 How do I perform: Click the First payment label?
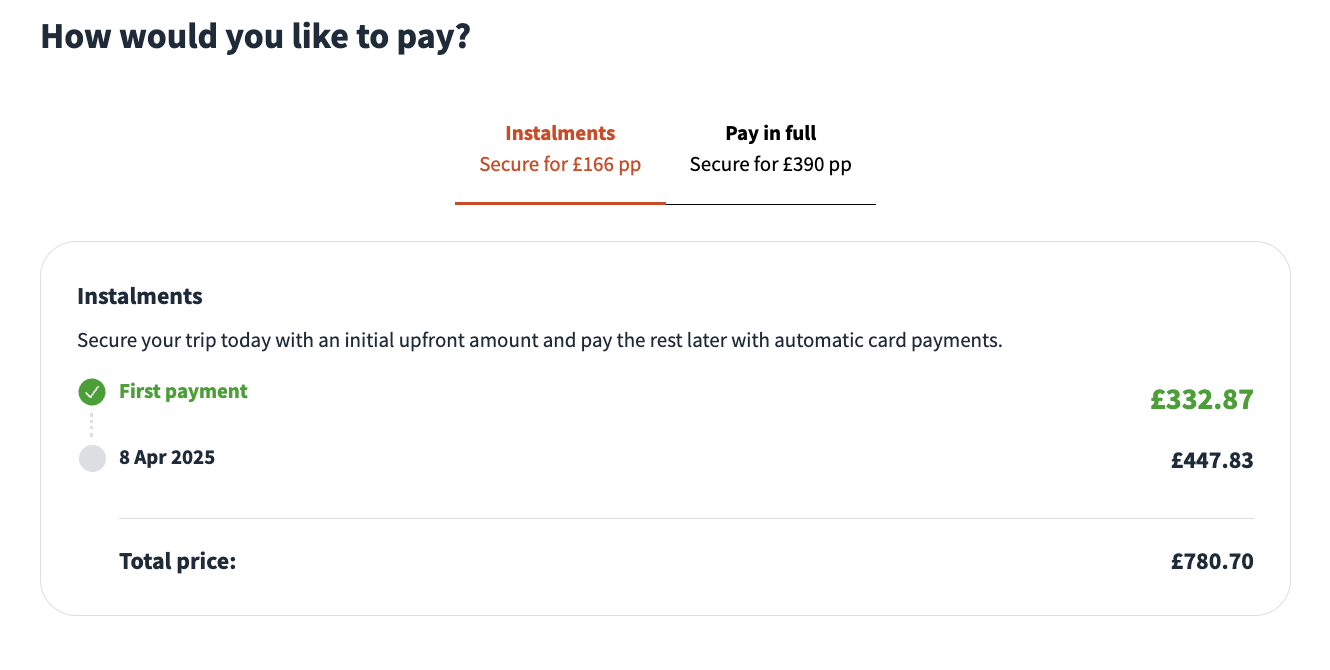[183, 392]
